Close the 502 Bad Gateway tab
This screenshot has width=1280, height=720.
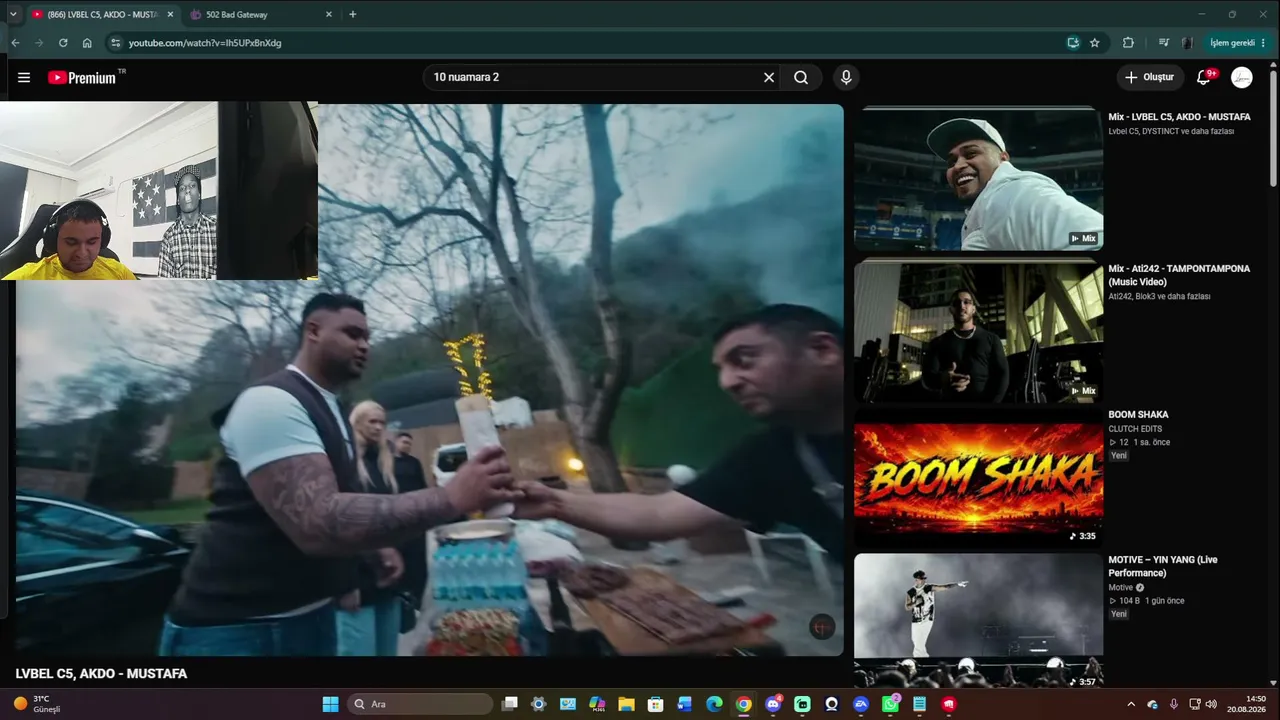329,15
